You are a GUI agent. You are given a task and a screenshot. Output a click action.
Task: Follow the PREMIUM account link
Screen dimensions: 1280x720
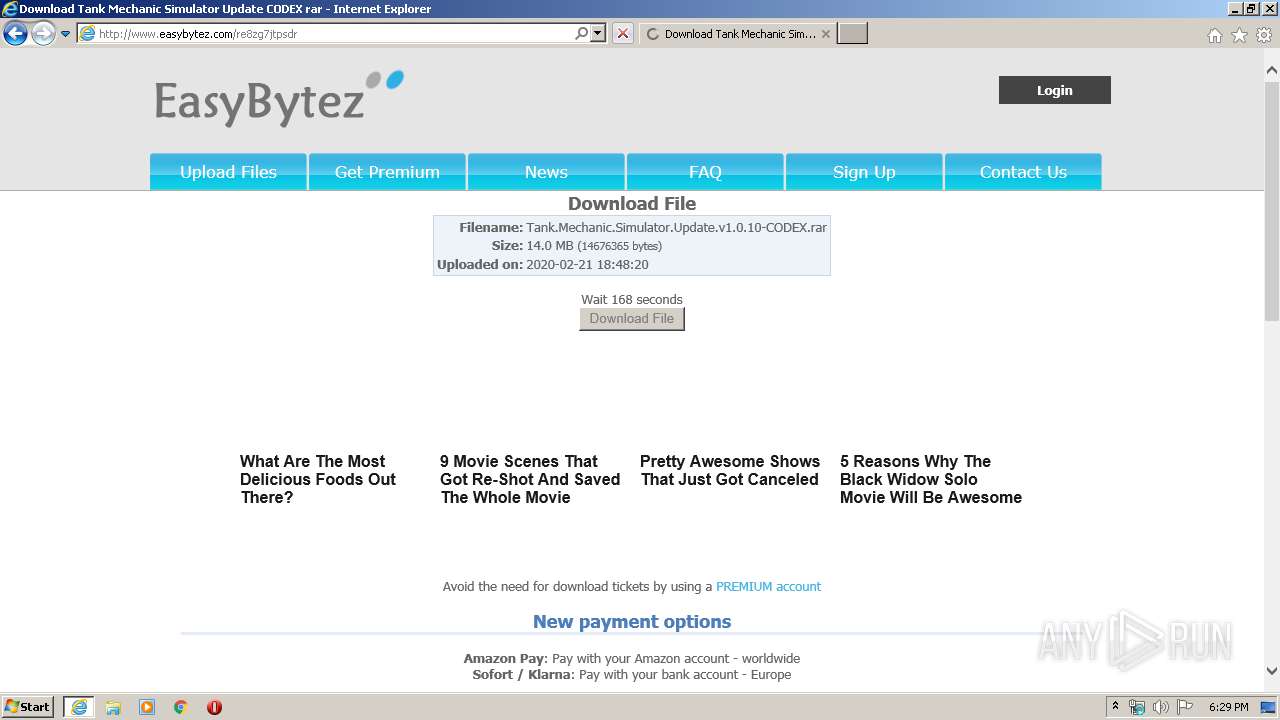click(x=768, y=586)
